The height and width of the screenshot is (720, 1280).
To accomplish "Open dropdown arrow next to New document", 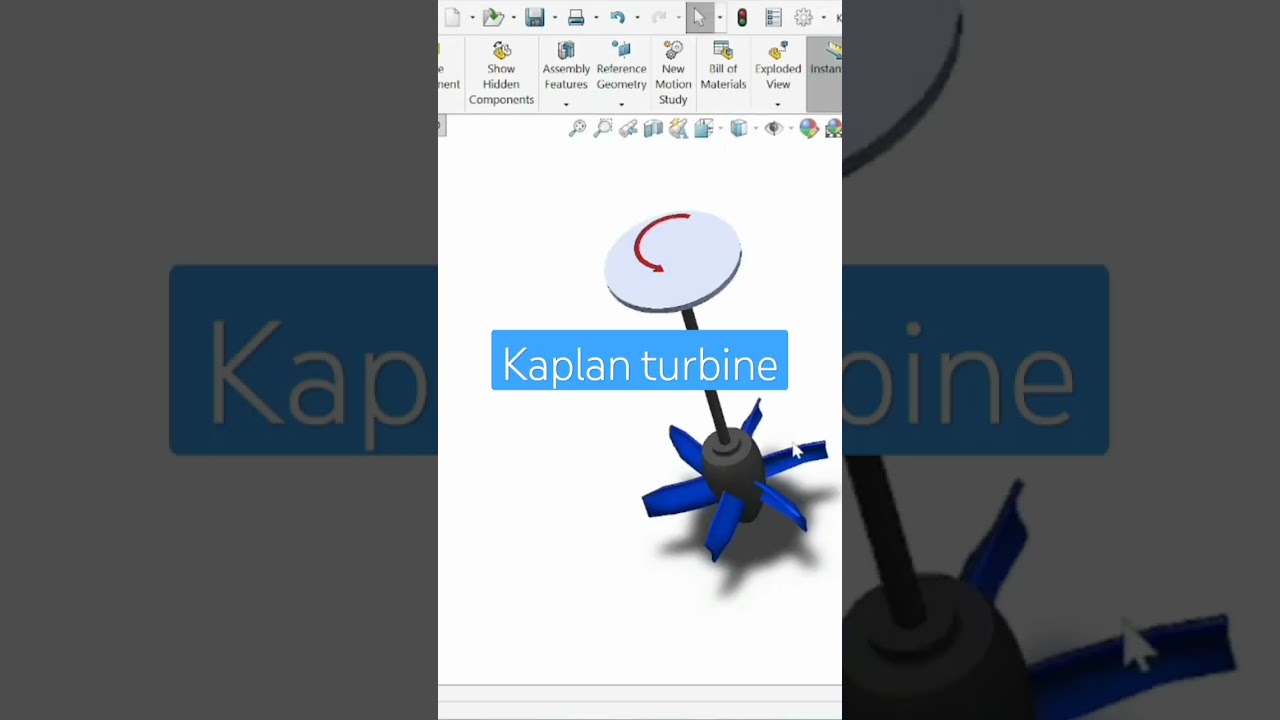I will click(472, 18).
